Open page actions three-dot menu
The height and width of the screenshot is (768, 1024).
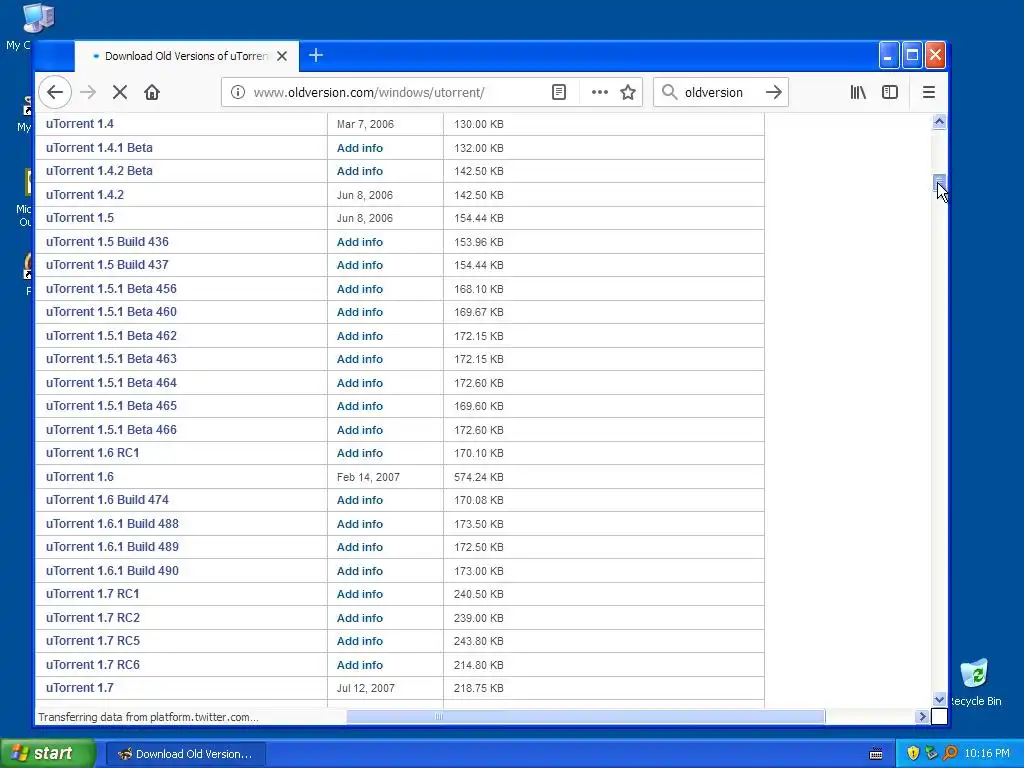tap(600, 92)
